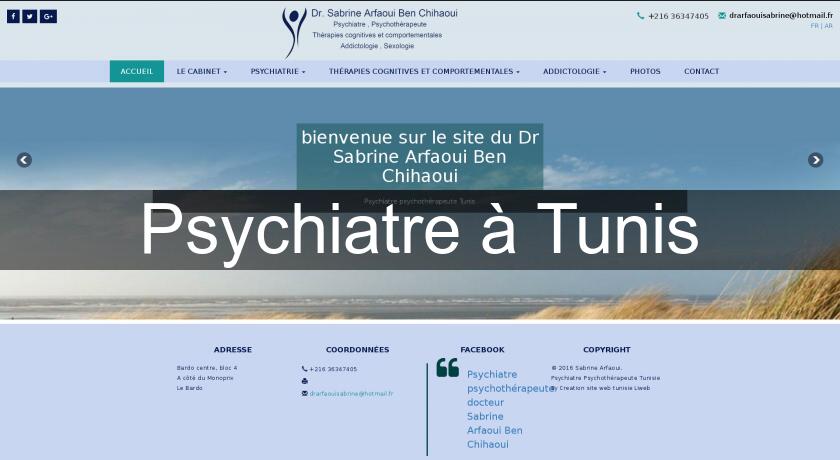The height and width of the screenshot is (460, 840).
Task: Open the Accueil home tab
Action: [x=137, y=71]
